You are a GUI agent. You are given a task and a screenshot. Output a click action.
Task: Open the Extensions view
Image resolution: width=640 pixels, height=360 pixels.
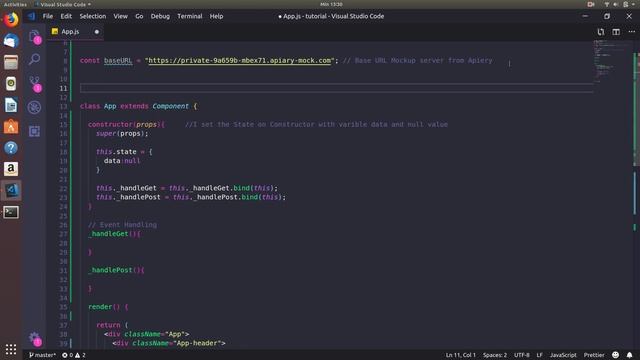[34, 131]
